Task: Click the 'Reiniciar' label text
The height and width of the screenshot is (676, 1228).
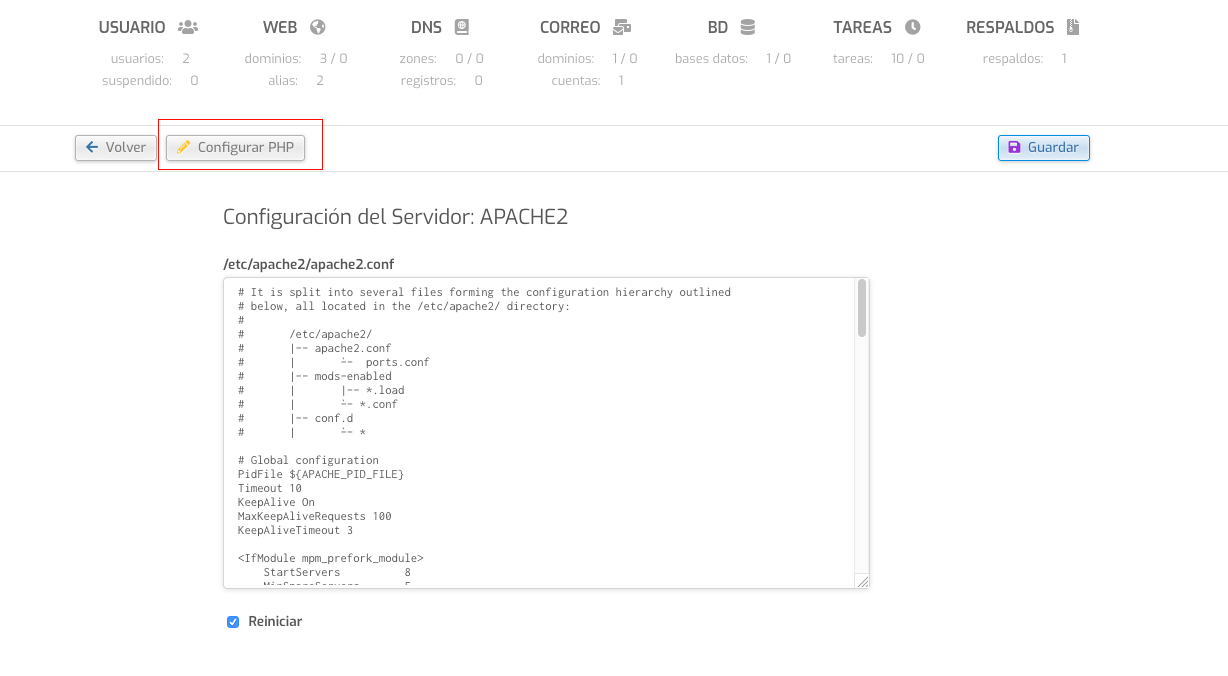Action: (275, 622)
